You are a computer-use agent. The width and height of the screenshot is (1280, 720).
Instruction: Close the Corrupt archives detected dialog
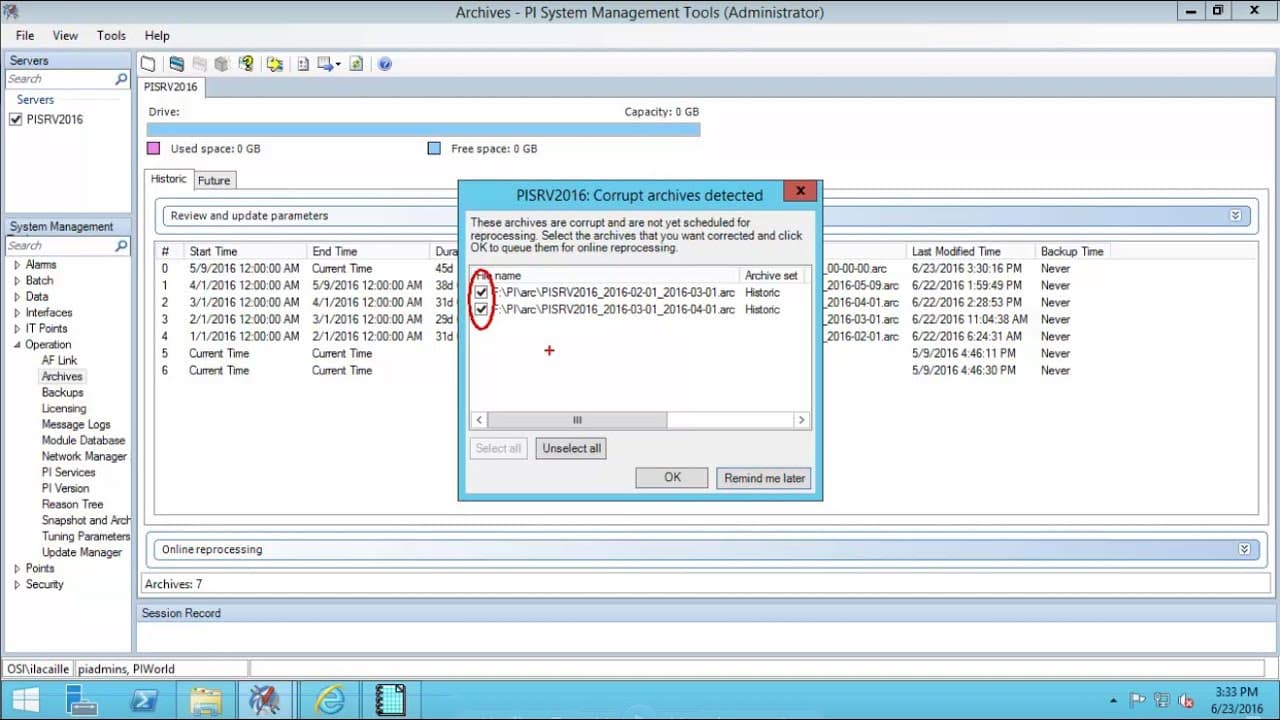(x=801, y=192)
